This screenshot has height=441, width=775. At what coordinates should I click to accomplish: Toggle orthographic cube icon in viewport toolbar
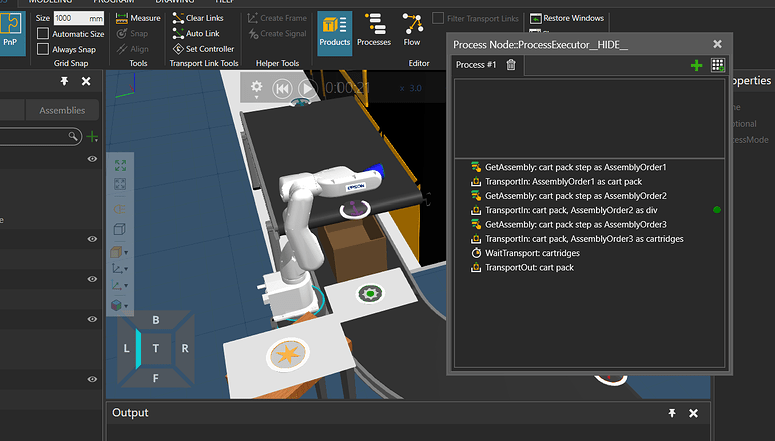120,229
